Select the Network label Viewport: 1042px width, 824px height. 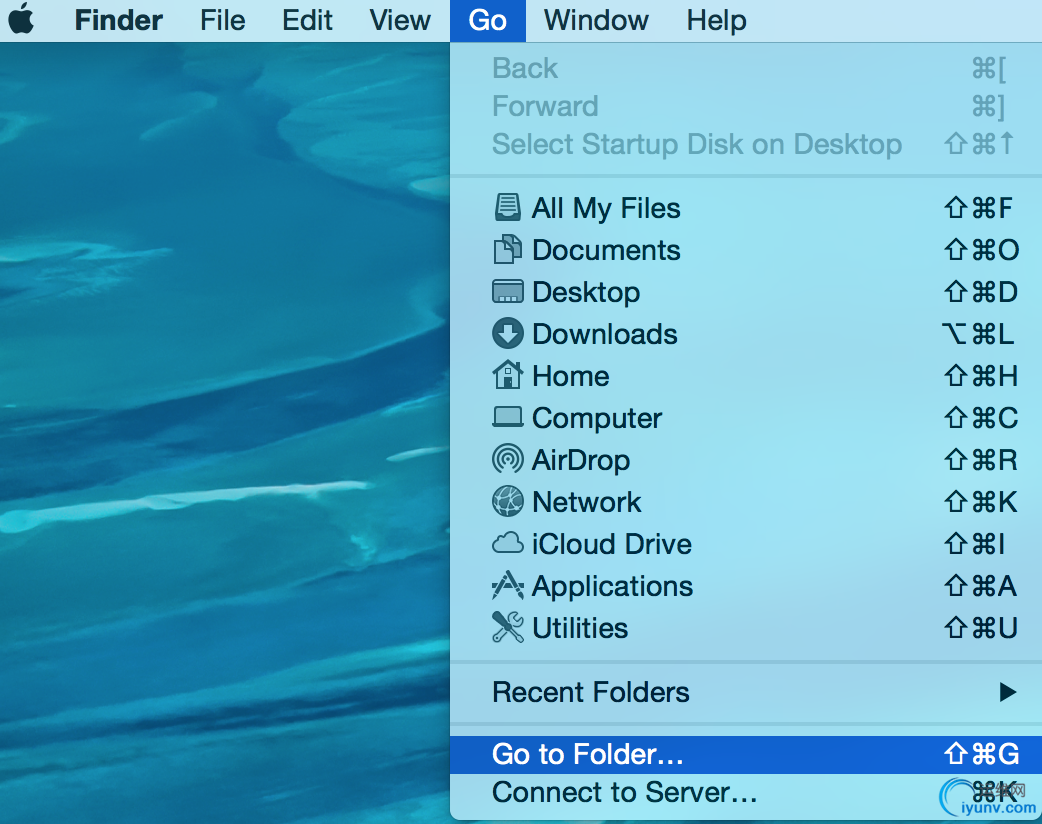(587, 502)
